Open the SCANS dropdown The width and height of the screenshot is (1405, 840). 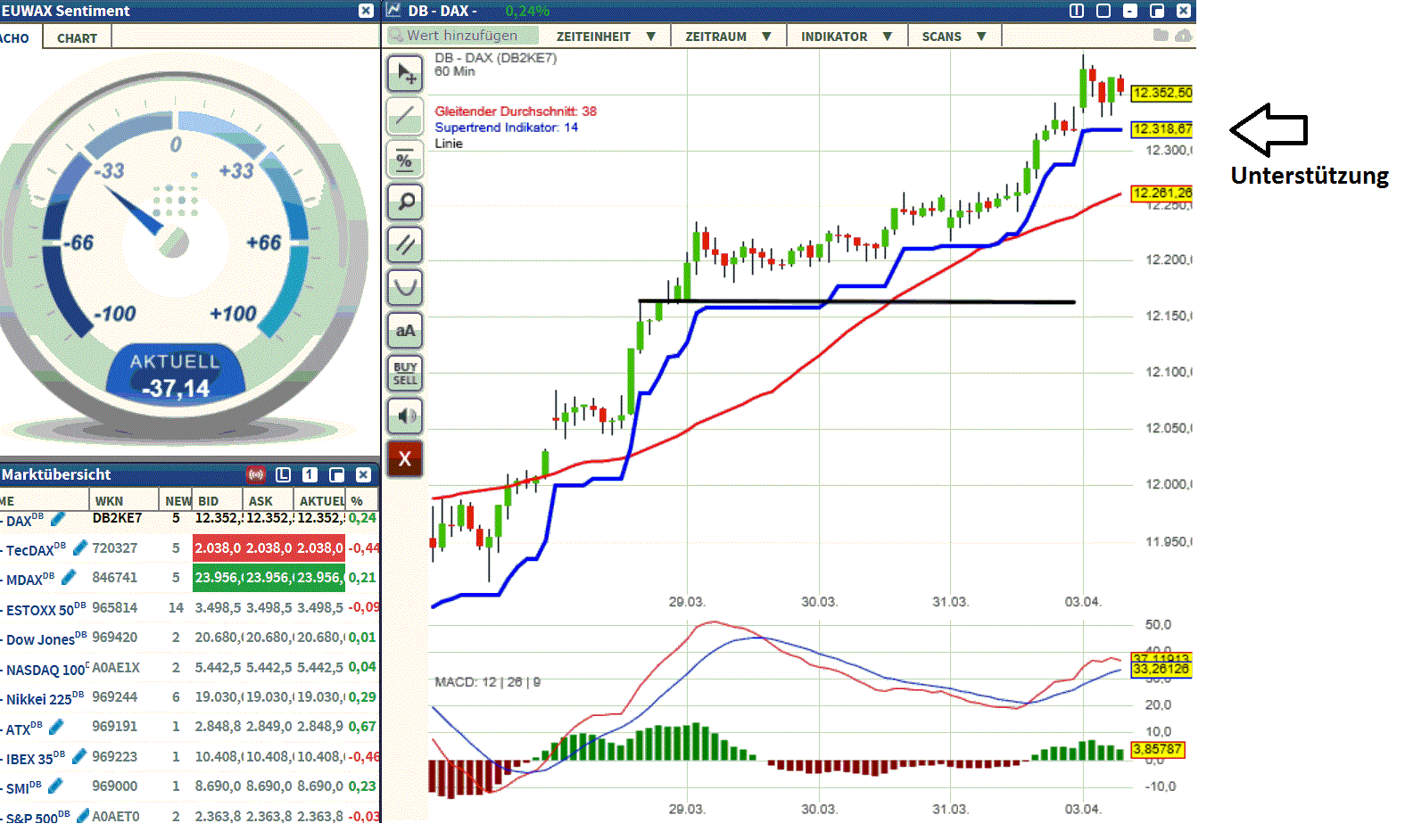[954, 37]
